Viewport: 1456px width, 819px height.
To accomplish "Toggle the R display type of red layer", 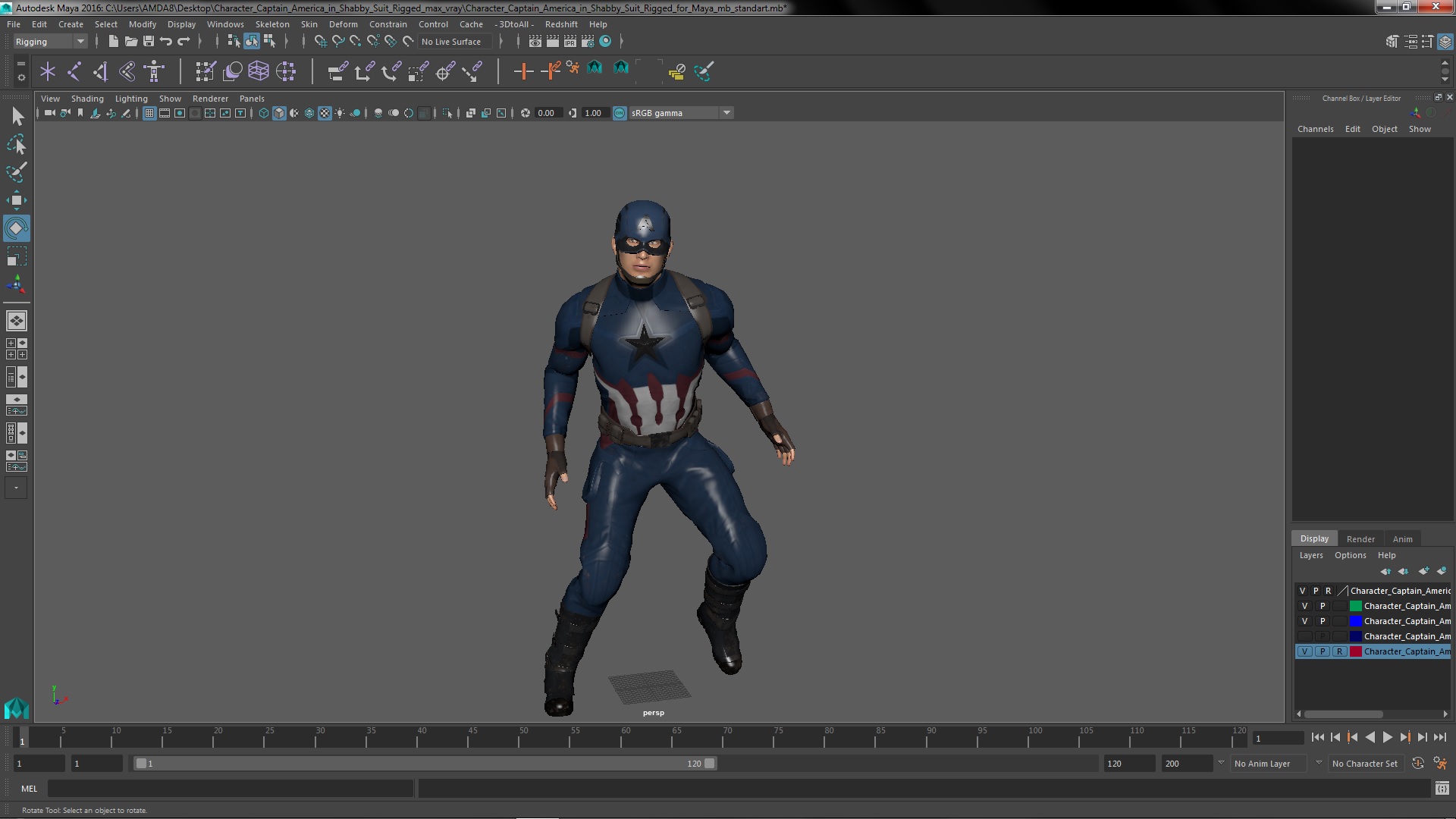I will point(1340,651).
